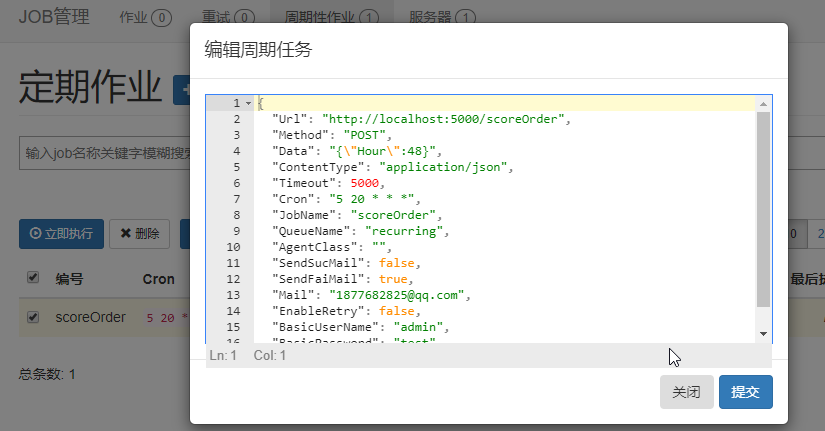Click line number 13 in the gutter
825x431 pixels.
click(x=233, y=295)
